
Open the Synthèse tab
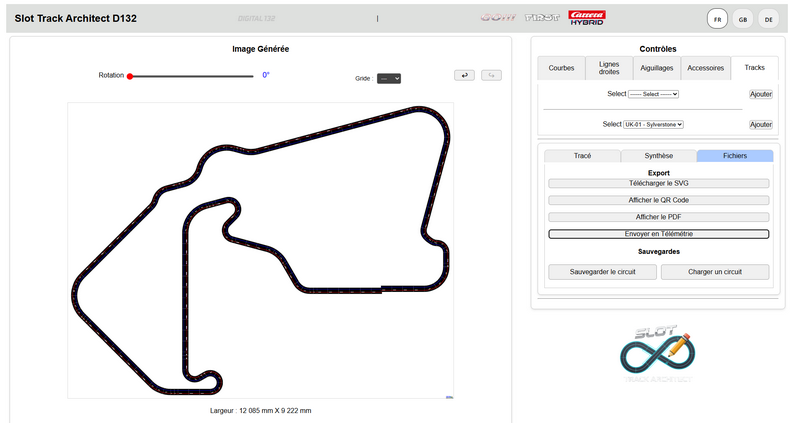pyautogui.click(x=658, y=156)
